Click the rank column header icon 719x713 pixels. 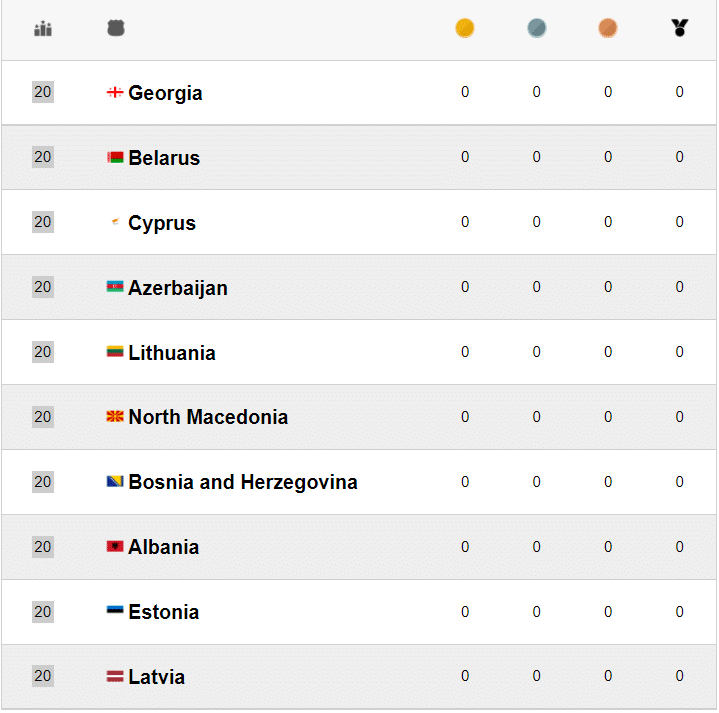click(x=42, y=29)
